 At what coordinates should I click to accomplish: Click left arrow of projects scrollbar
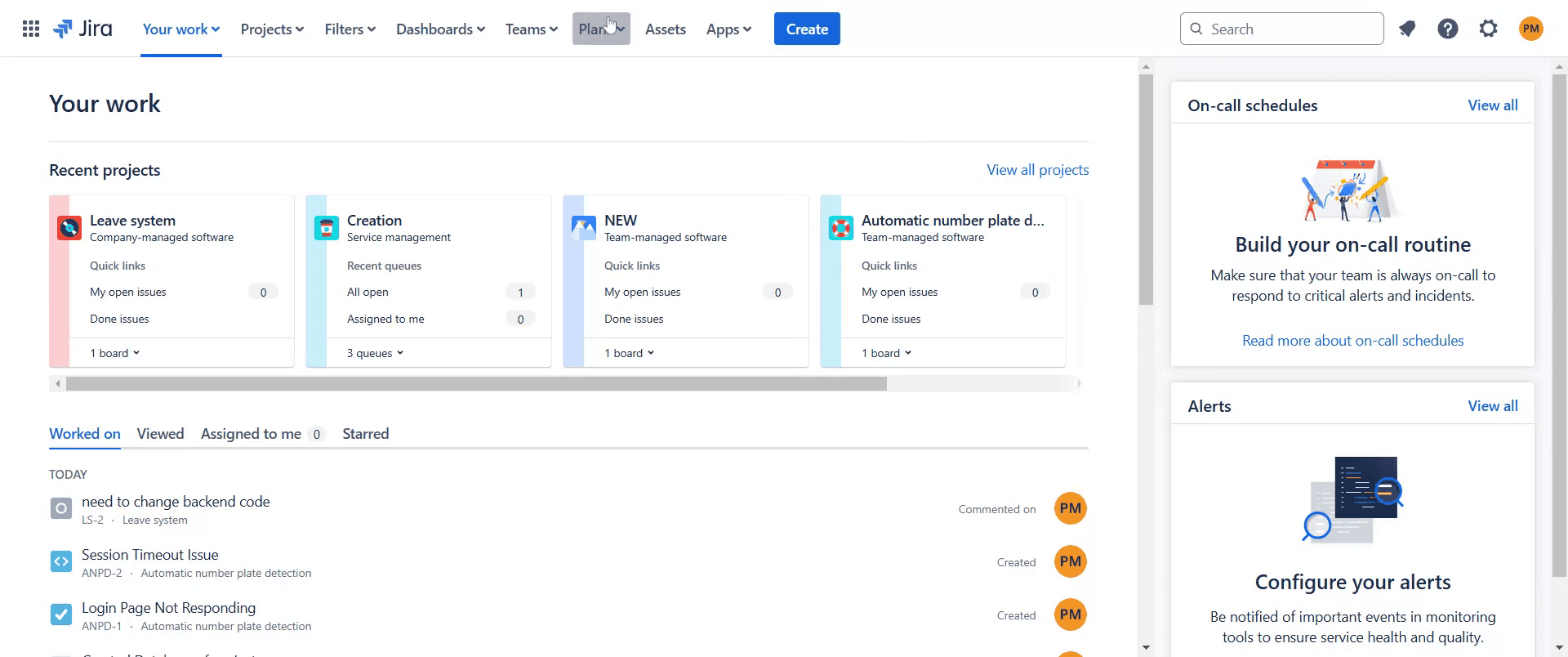pos(56,383)
